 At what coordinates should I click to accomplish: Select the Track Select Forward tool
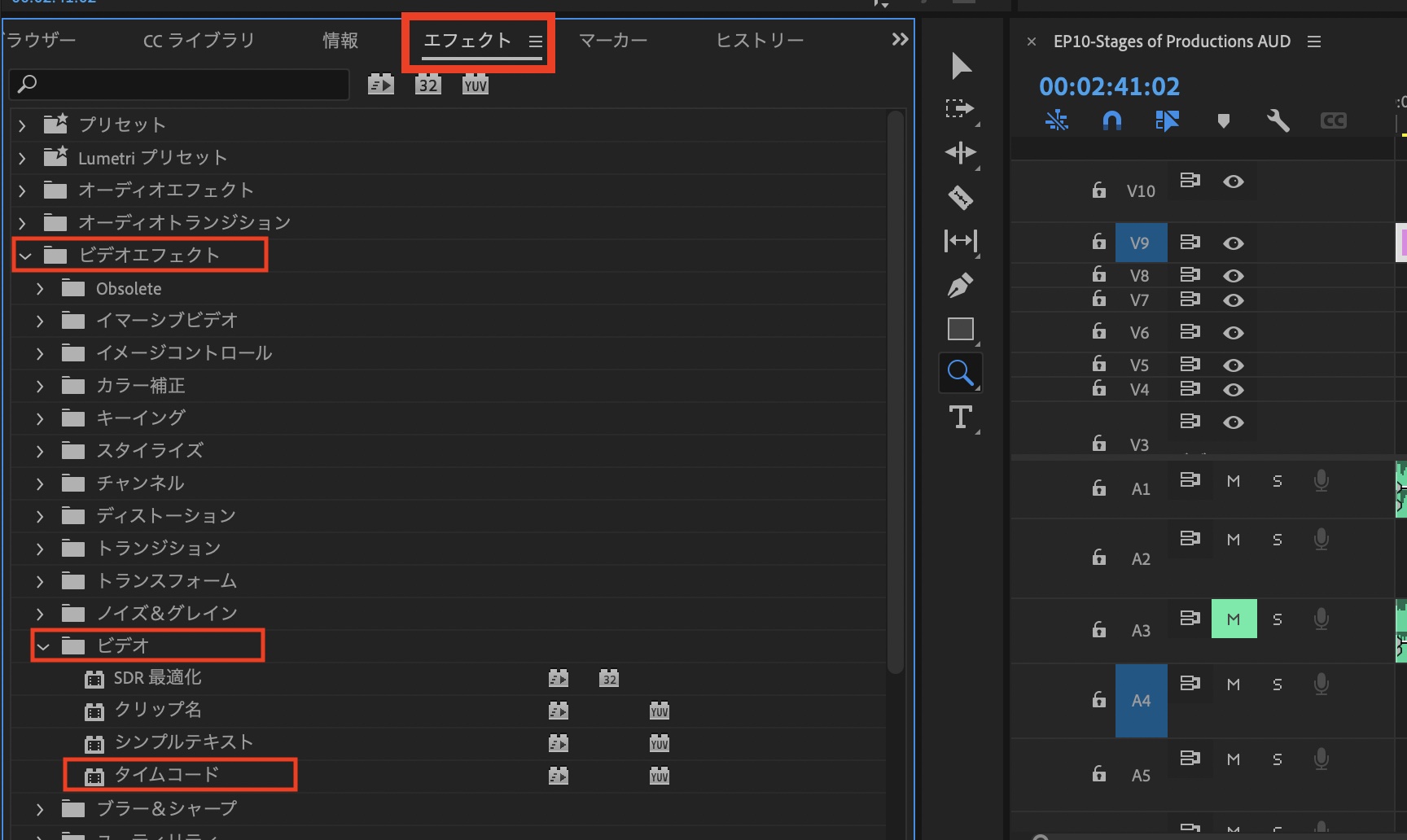tap(961, 110)
